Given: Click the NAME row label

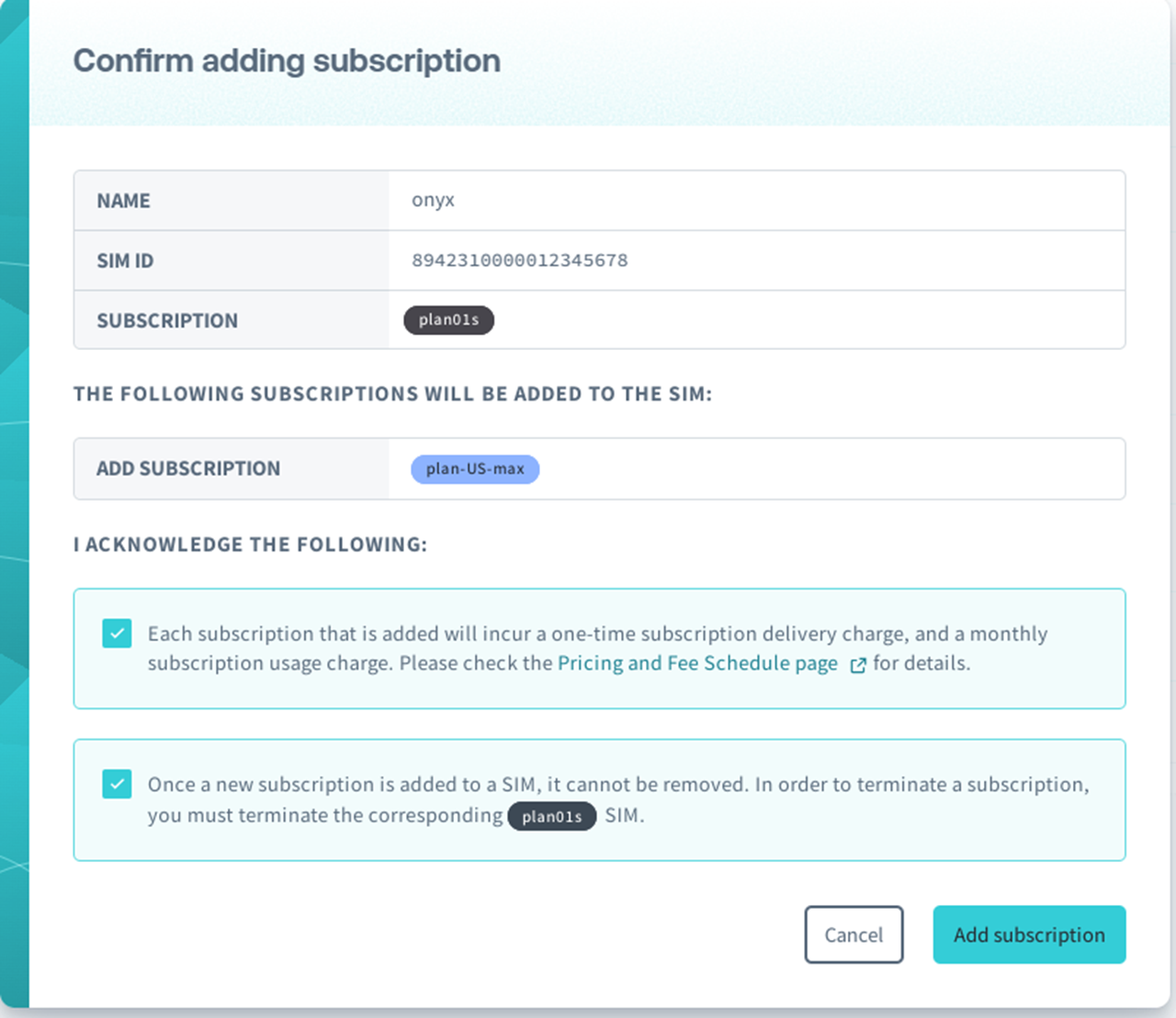Looking at the screenshot, I should pos(124,201).
